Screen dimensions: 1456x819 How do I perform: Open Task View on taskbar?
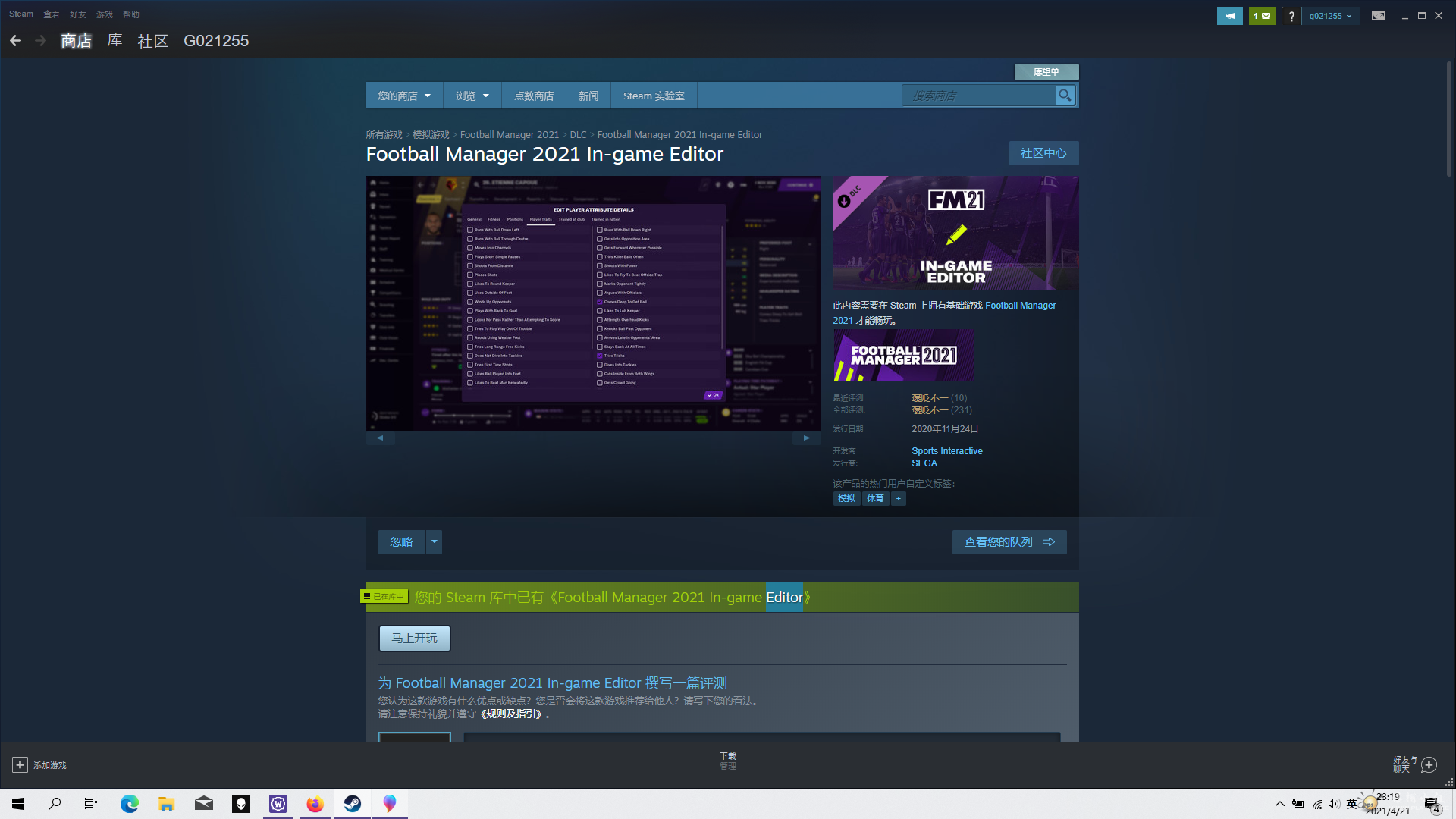(x=91, y=804)
